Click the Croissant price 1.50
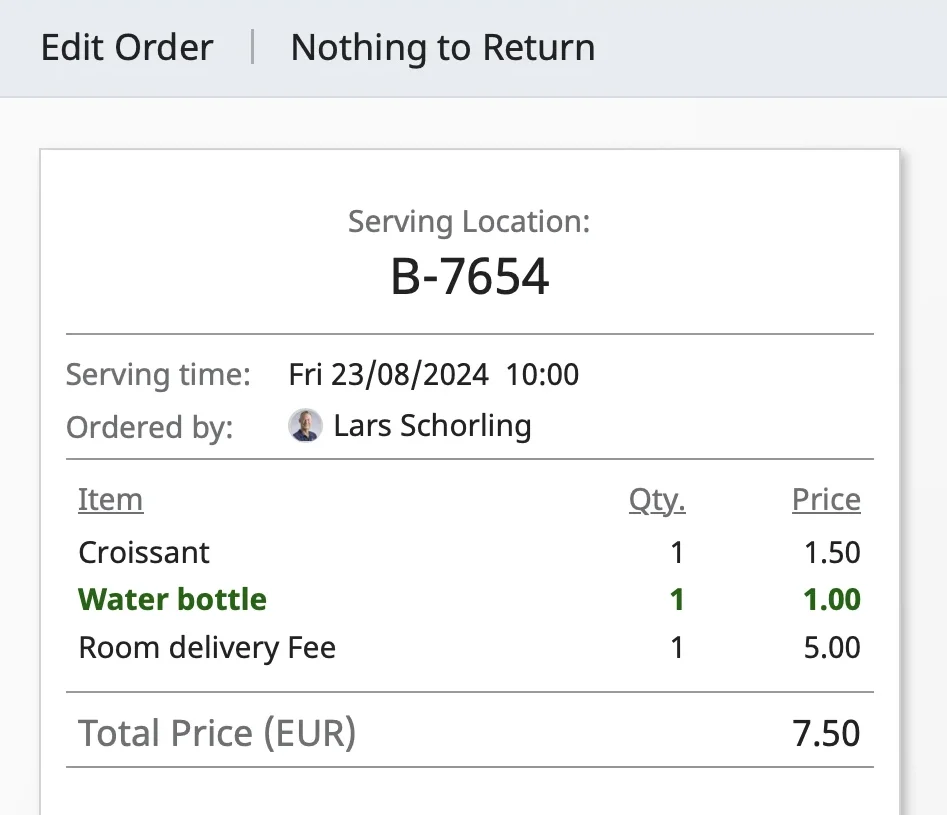Image resolution: width=947 pixels, height=815 pixels. 832,553
